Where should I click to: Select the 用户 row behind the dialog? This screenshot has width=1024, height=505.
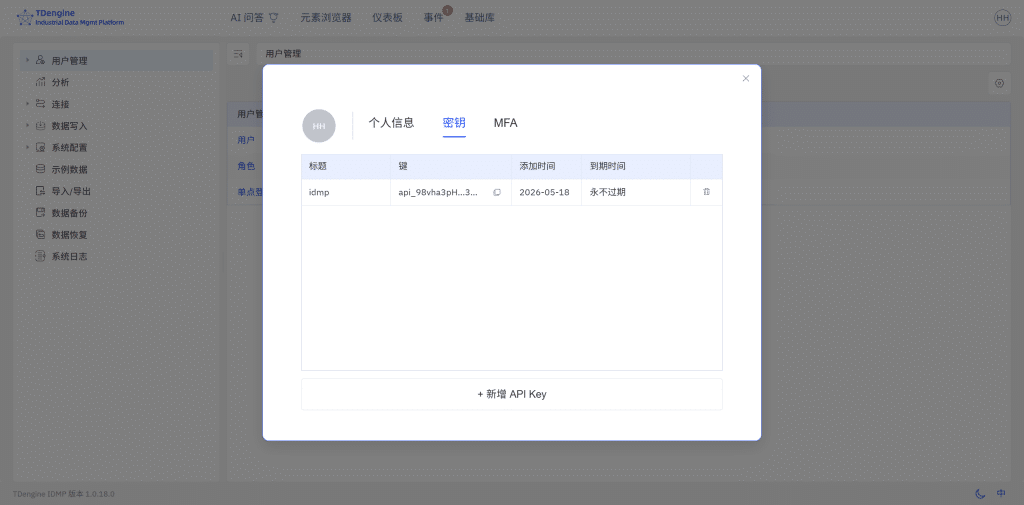(246, 140)
